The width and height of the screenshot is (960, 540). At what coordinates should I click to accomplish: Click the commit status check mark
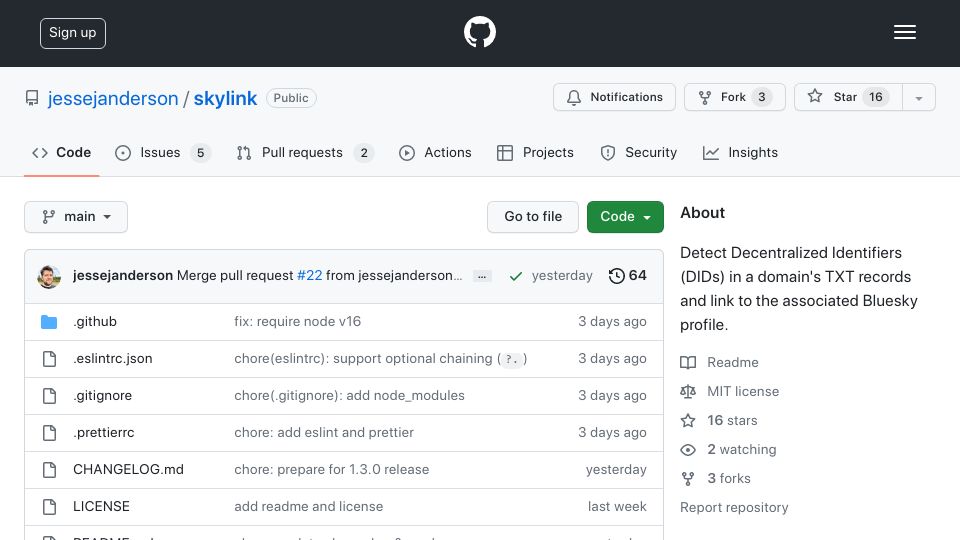[x=516, y=277]
